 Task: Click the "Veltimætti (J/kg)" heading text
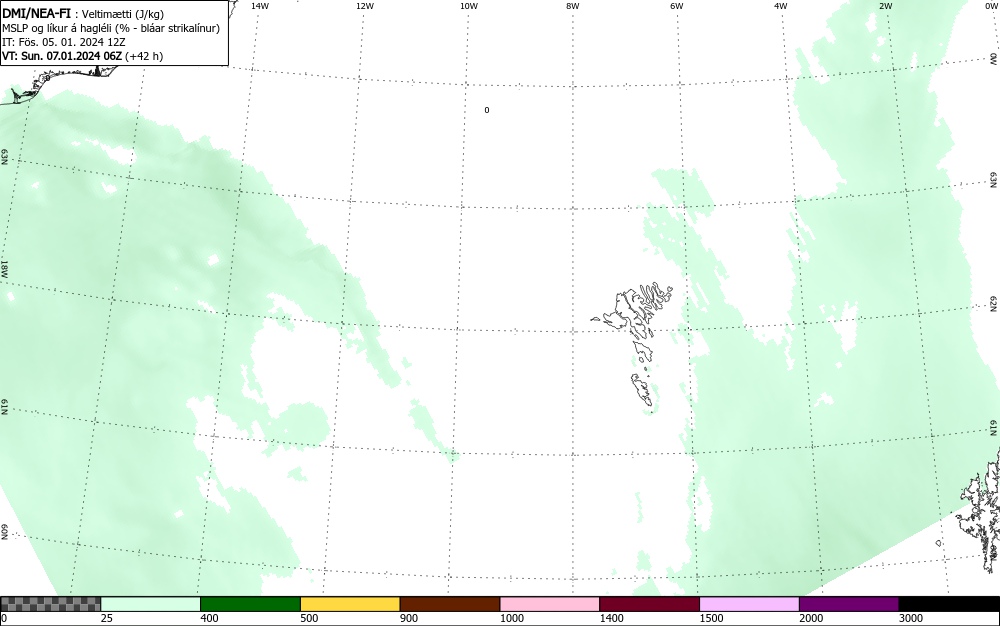click(x=123, y=14)
